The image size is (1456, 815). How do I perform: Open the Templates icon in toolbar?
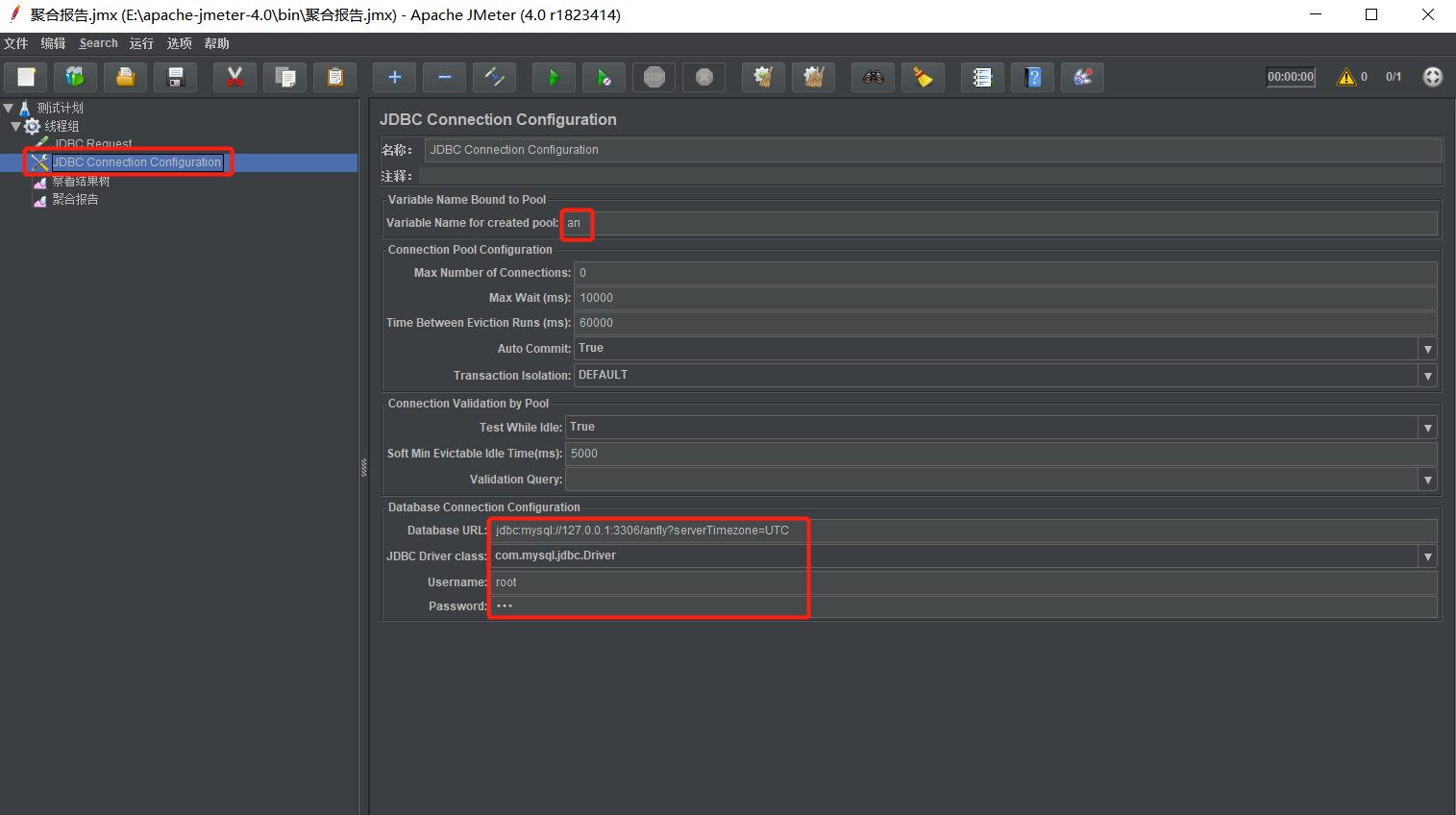click(75, 77)
